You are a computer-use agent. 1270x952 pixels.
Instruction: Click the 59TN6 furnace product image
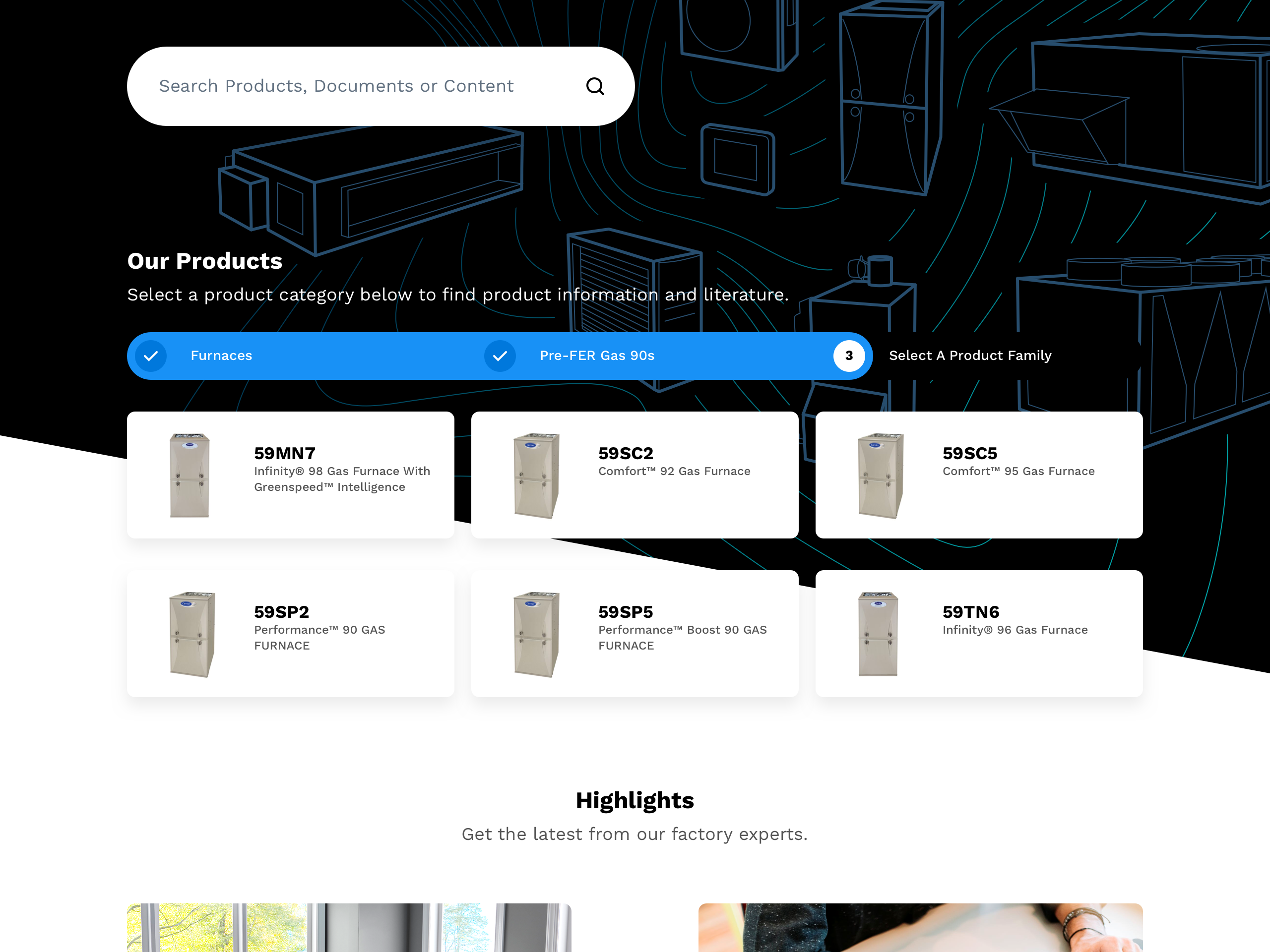878,634
